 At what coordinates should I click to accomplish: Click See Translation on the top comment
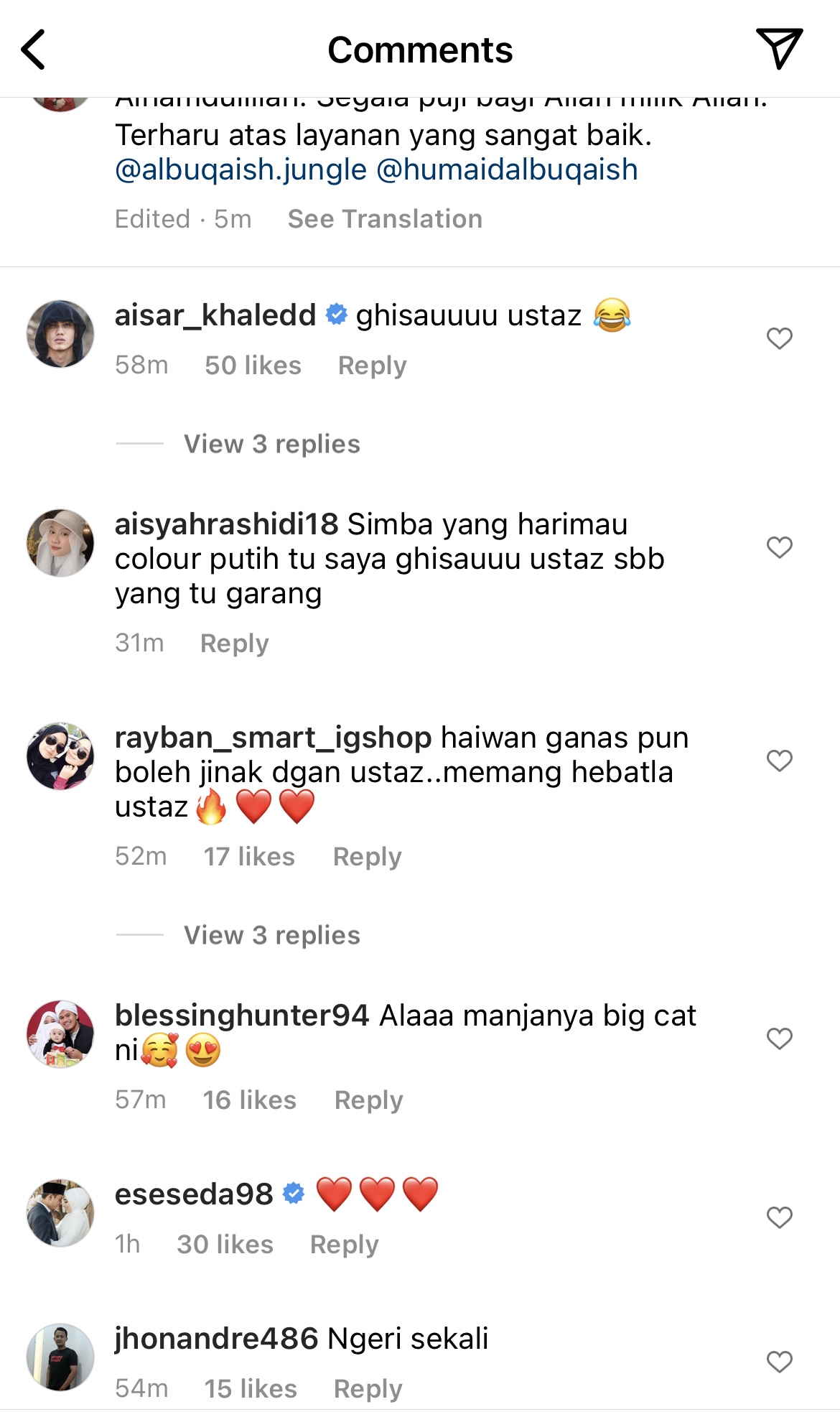pos(385,219)
